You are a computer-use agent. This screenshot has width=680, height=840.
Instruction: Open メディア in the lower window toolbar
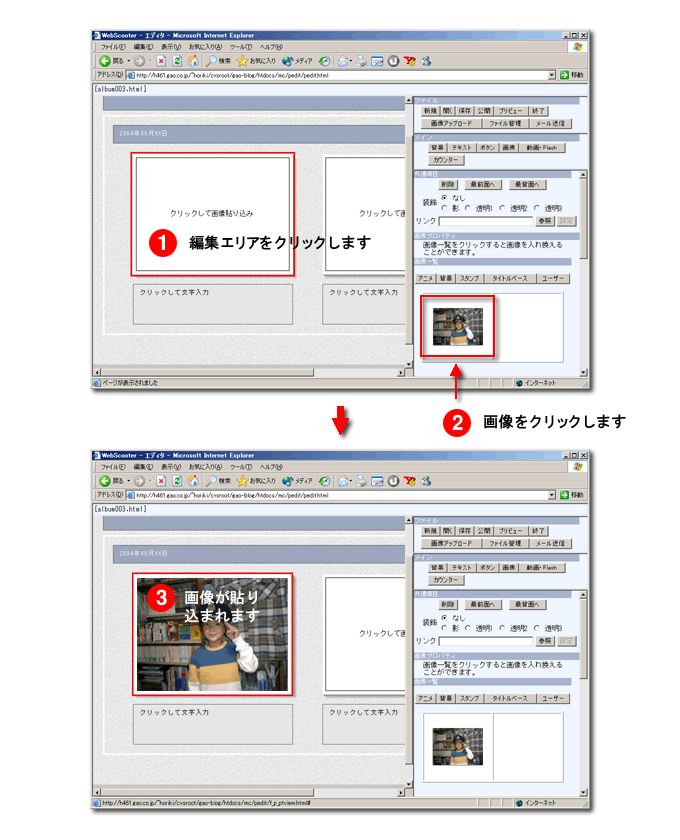[x=297, y=481]
